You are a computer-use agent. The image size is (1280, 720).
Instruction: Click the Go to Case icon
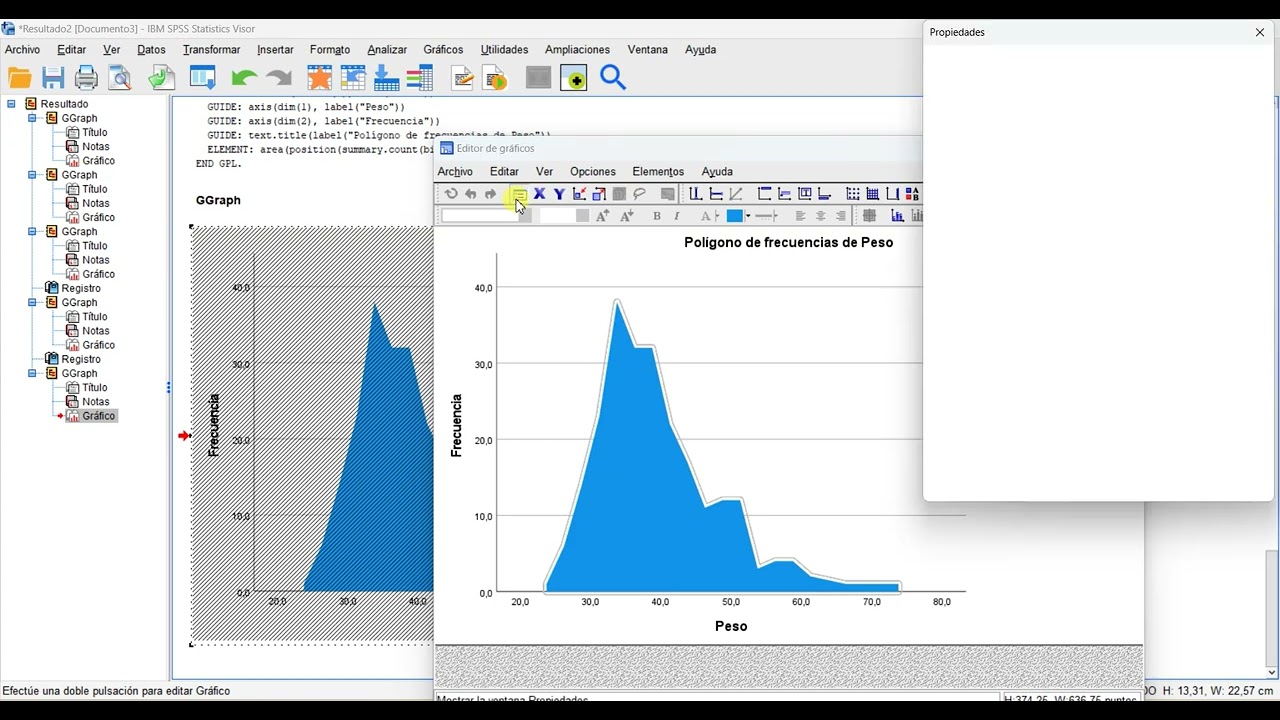pos(353,78)
